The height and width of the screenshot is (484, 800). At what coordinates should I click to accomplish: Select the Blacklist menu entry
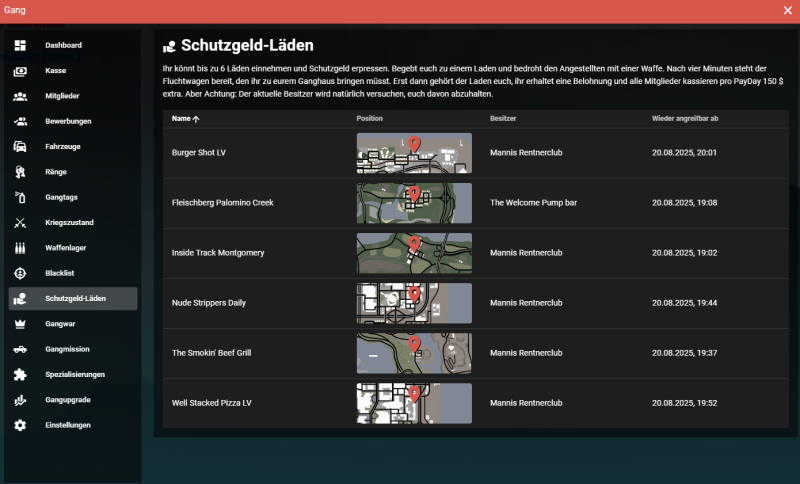73,273
